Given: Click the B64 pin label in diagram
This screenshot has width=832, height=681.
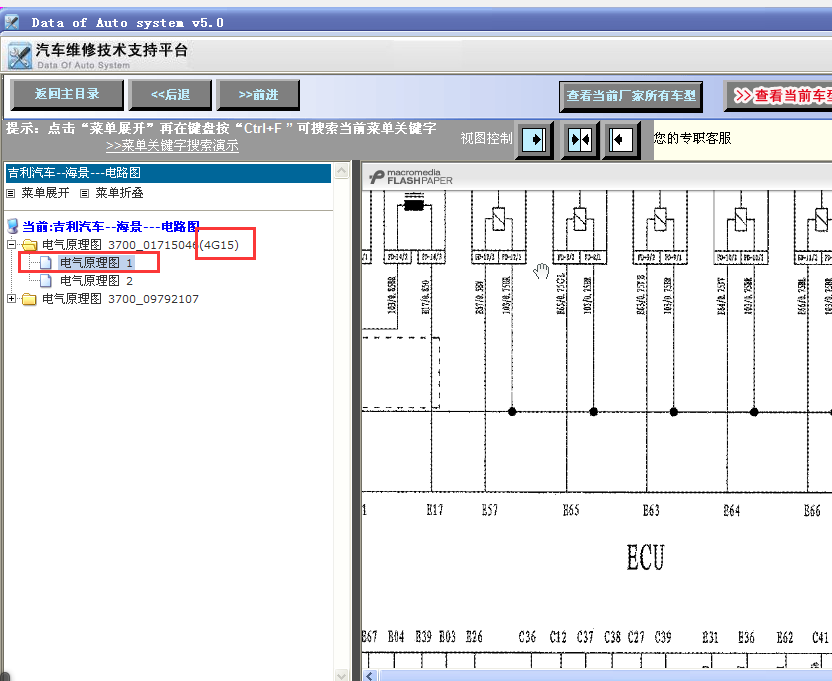Looking at the screenshot, I should click(732, 510).
